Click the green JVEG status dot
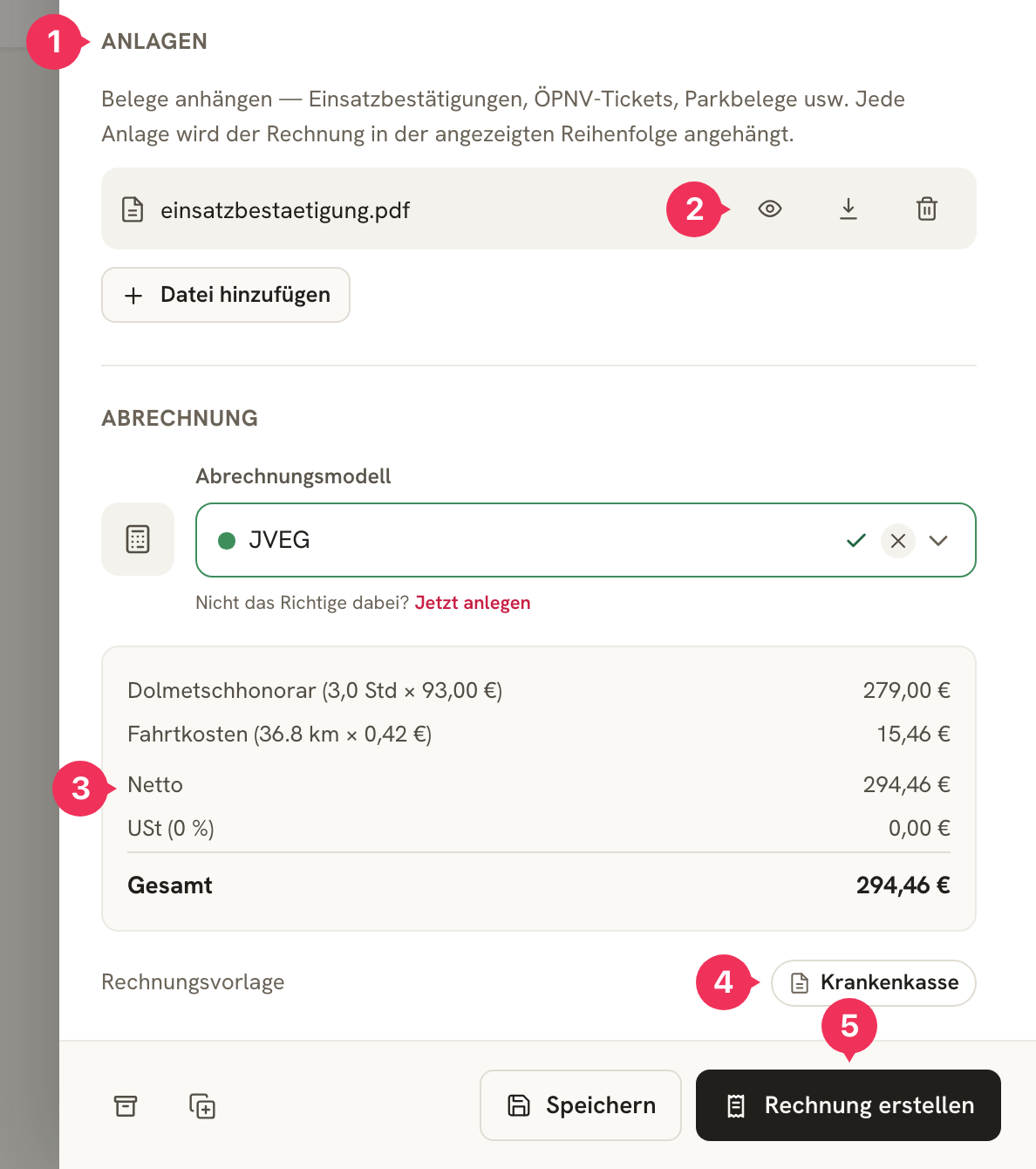The height and width of the screenshot is (1169, 1036). (227, 541)
